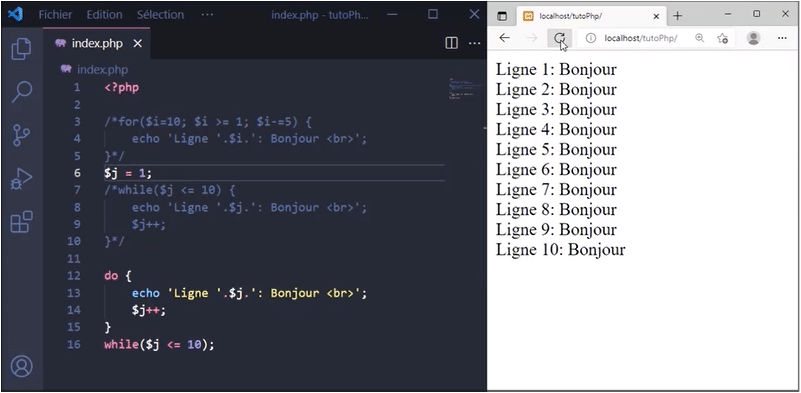Open the Accounts icon at sidebar bottom

tap(21, 366)
